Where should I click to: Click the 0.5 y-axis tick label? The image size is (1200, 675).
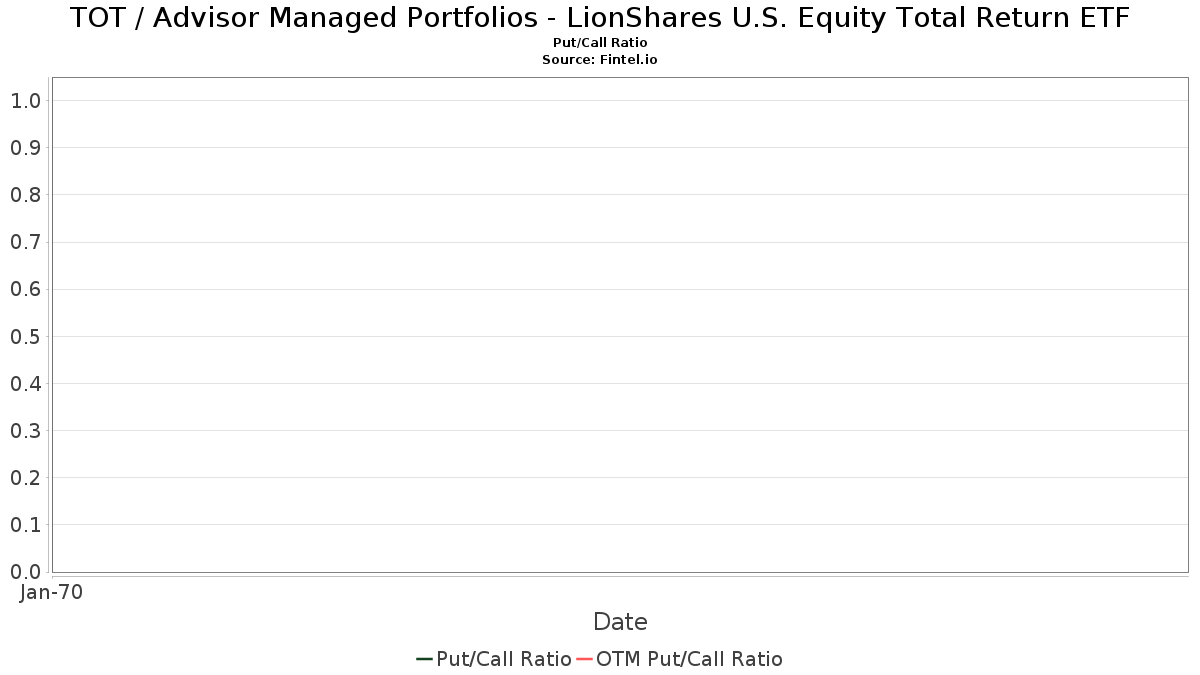click(25, 337)
